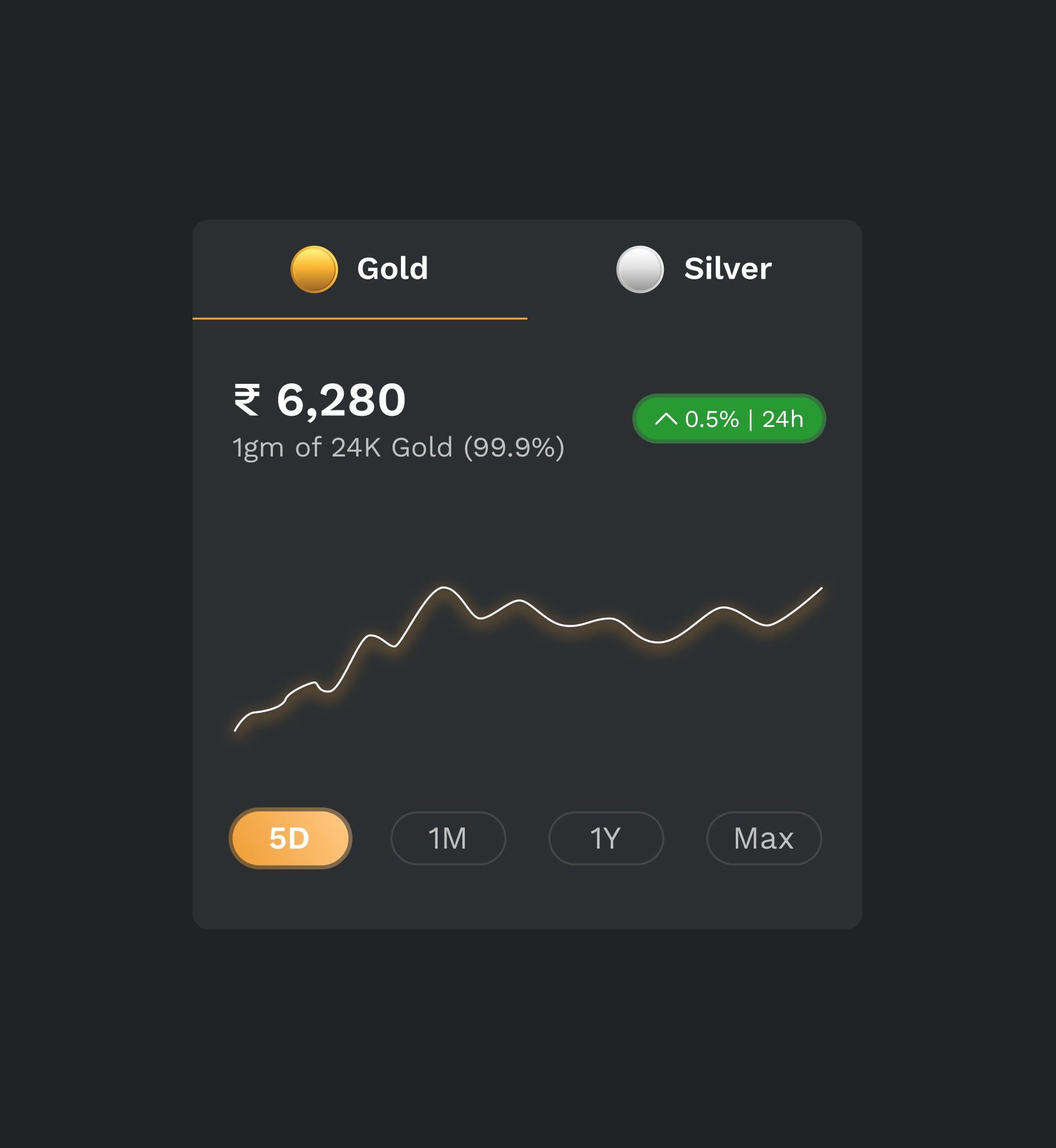Click the upward chevron in green badge
1056x1148 pixels.
pos(666,419)
